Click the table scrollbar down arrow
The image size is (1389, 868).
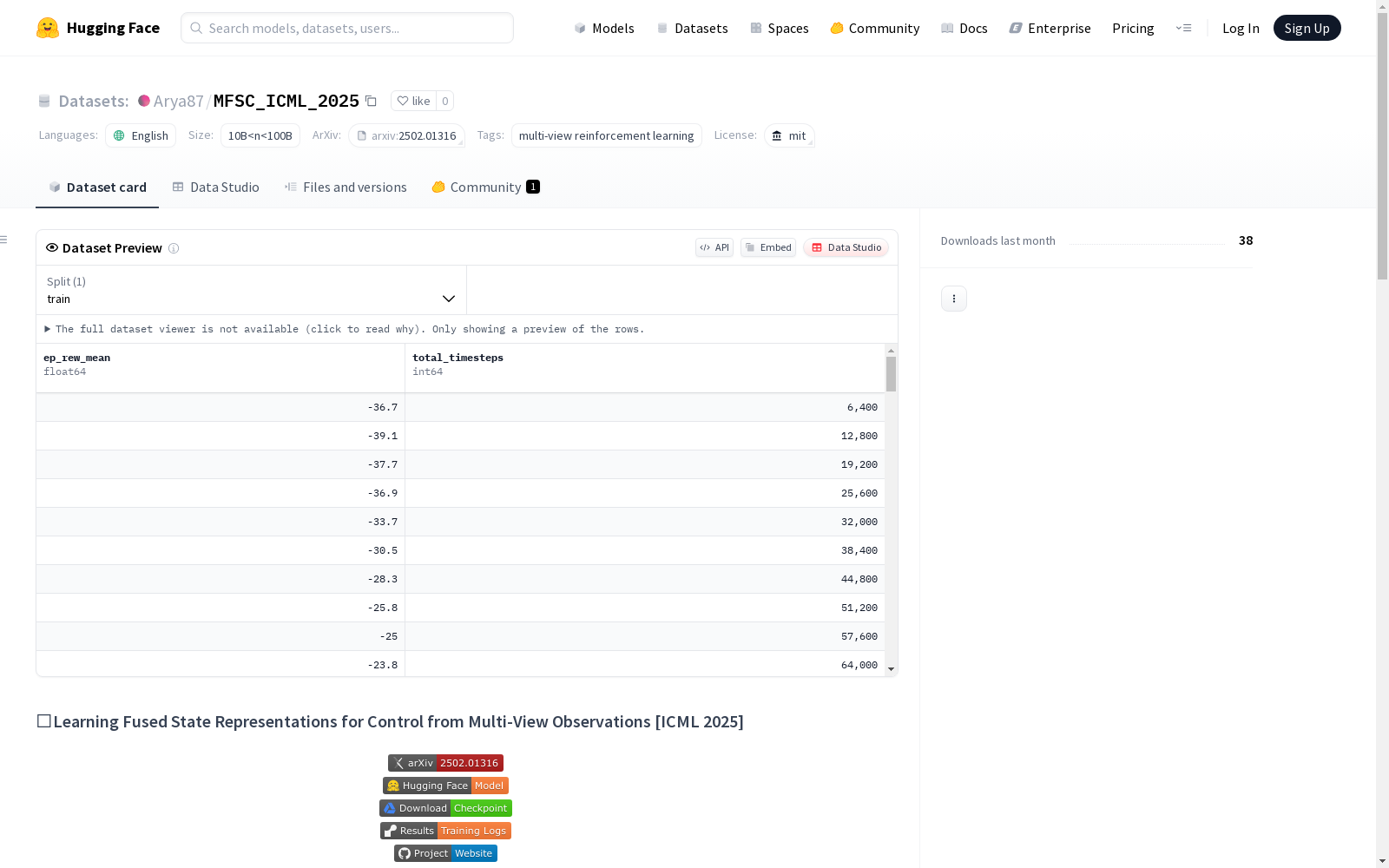coord(891,669)
